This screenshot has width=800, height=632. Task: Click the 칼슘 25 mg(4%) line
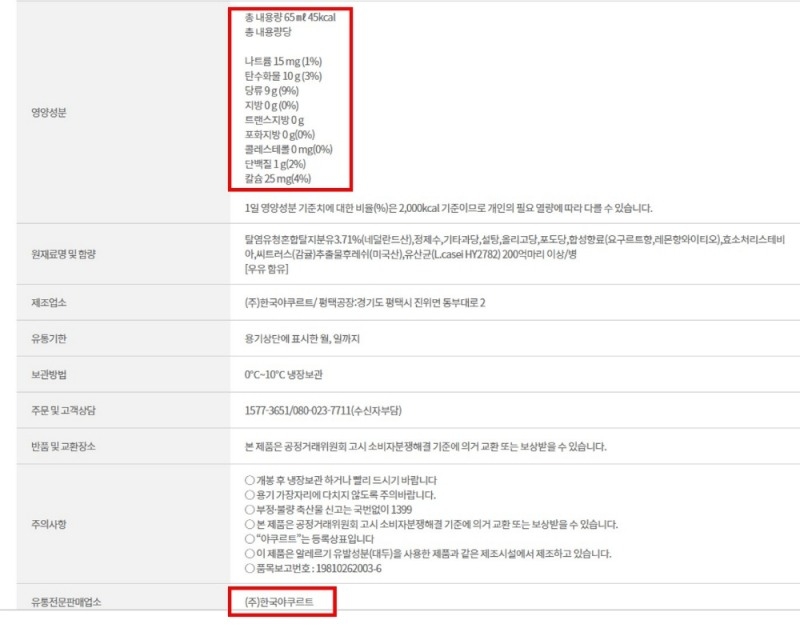click(277, 178)
